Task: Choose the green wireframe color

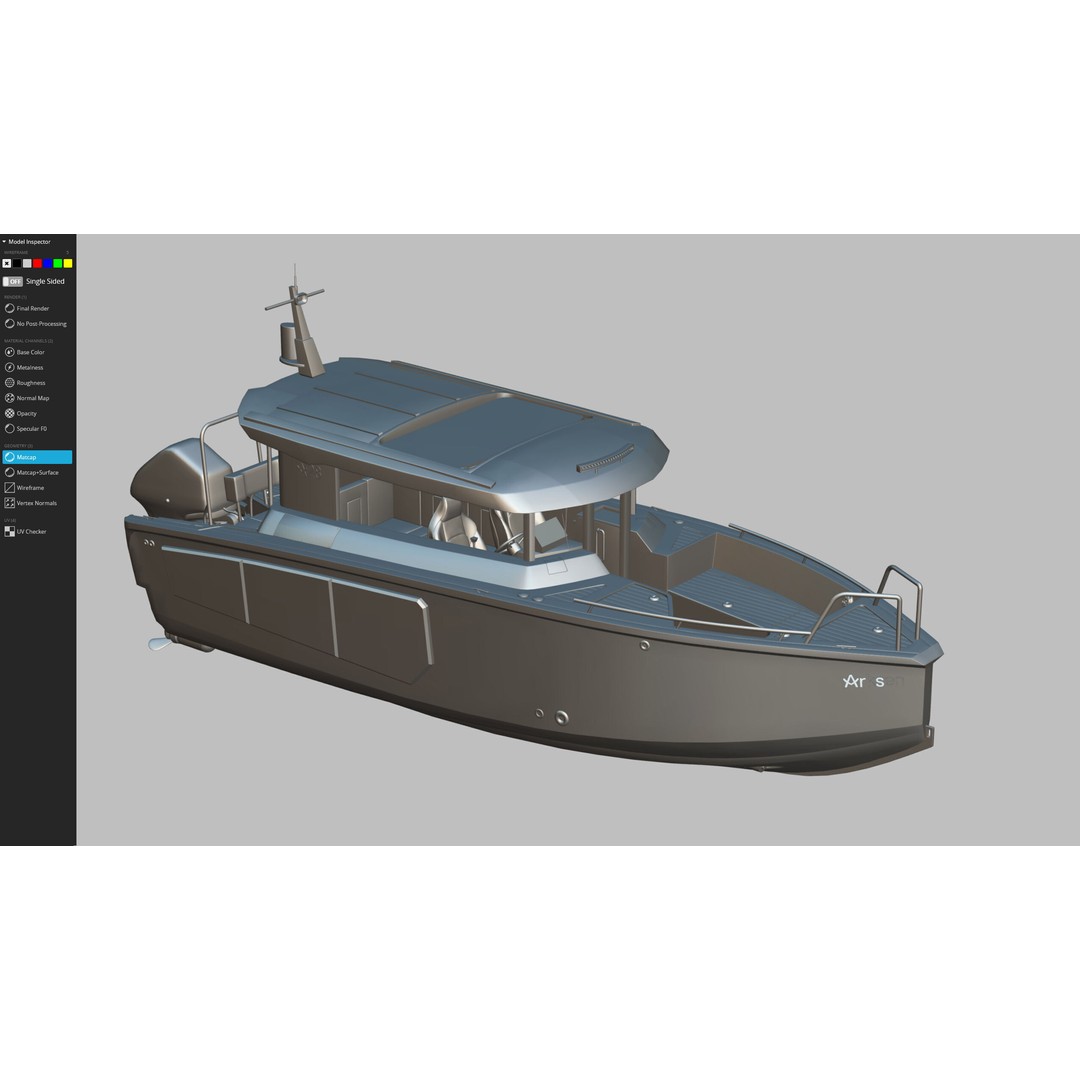Action: click(x=58, y=263)
